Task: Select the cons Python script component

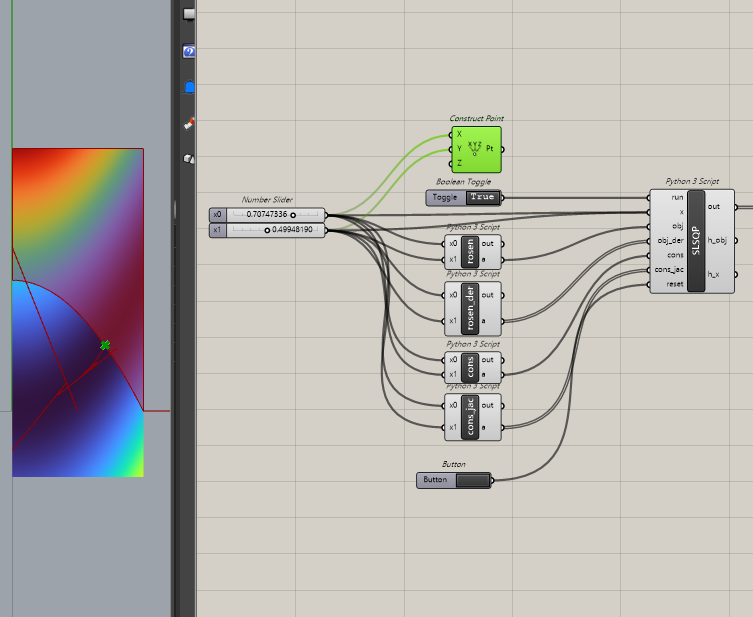Action: [471, 366]
